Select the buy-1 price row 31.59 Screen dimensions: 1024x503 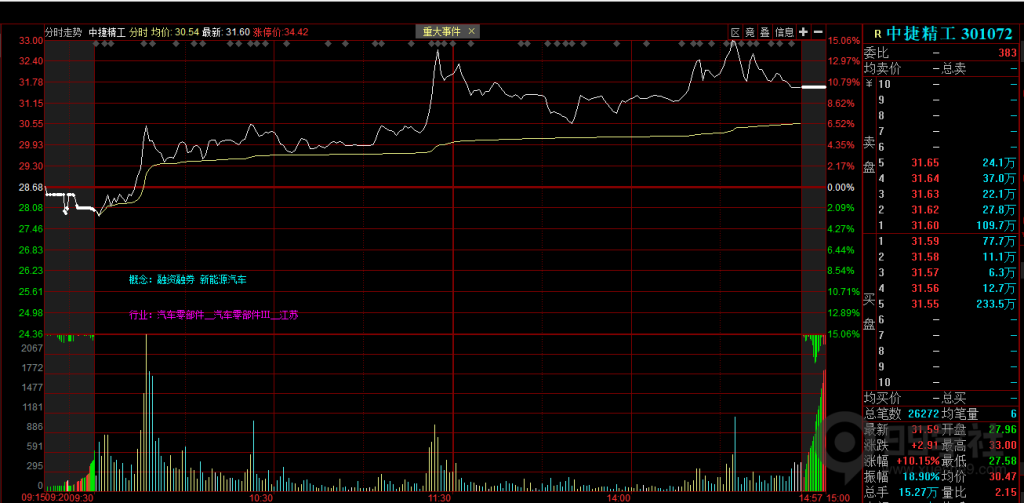tap(925, 242)
